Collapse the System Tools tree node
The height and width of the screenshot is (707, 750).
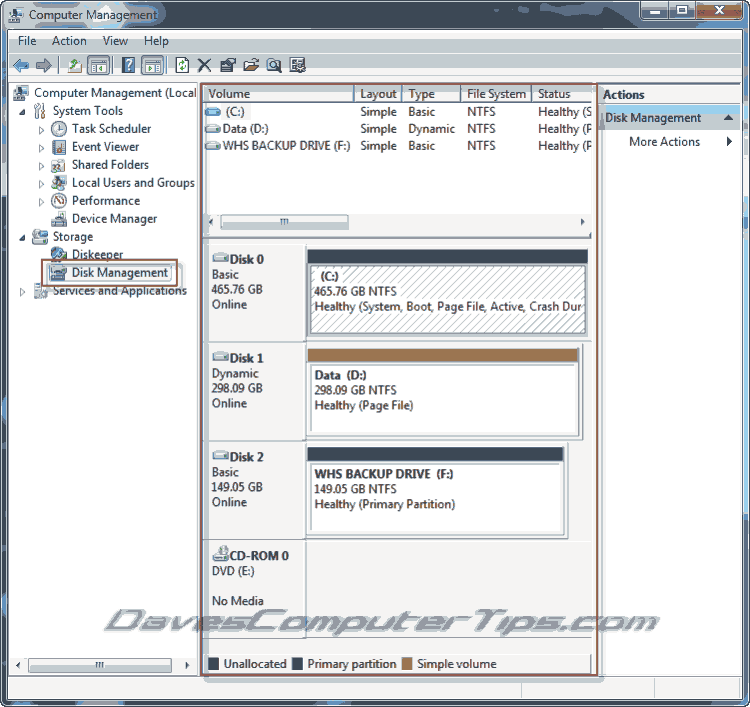22,112
